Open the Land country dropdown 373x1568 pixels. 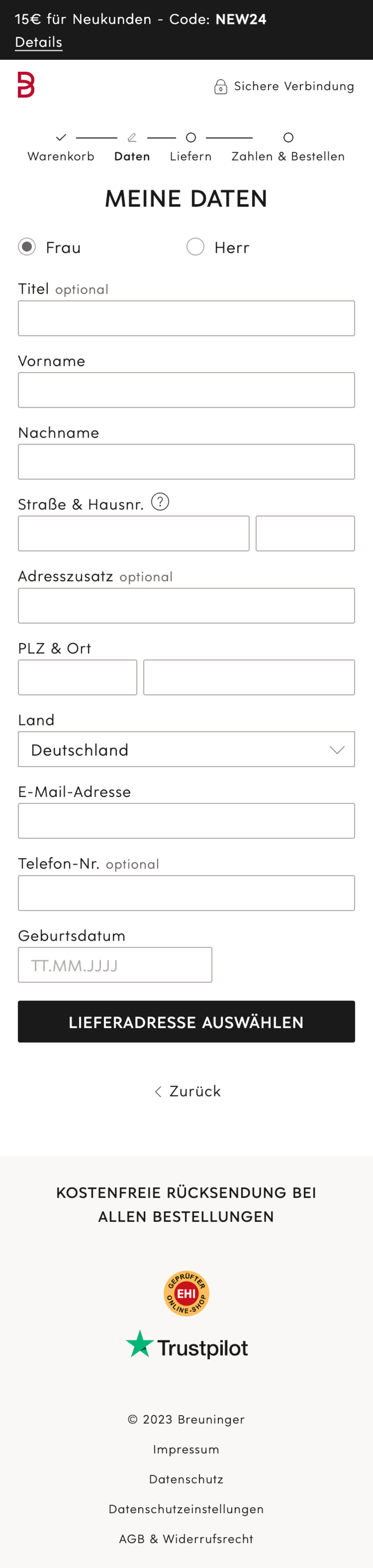pos(186,749)
